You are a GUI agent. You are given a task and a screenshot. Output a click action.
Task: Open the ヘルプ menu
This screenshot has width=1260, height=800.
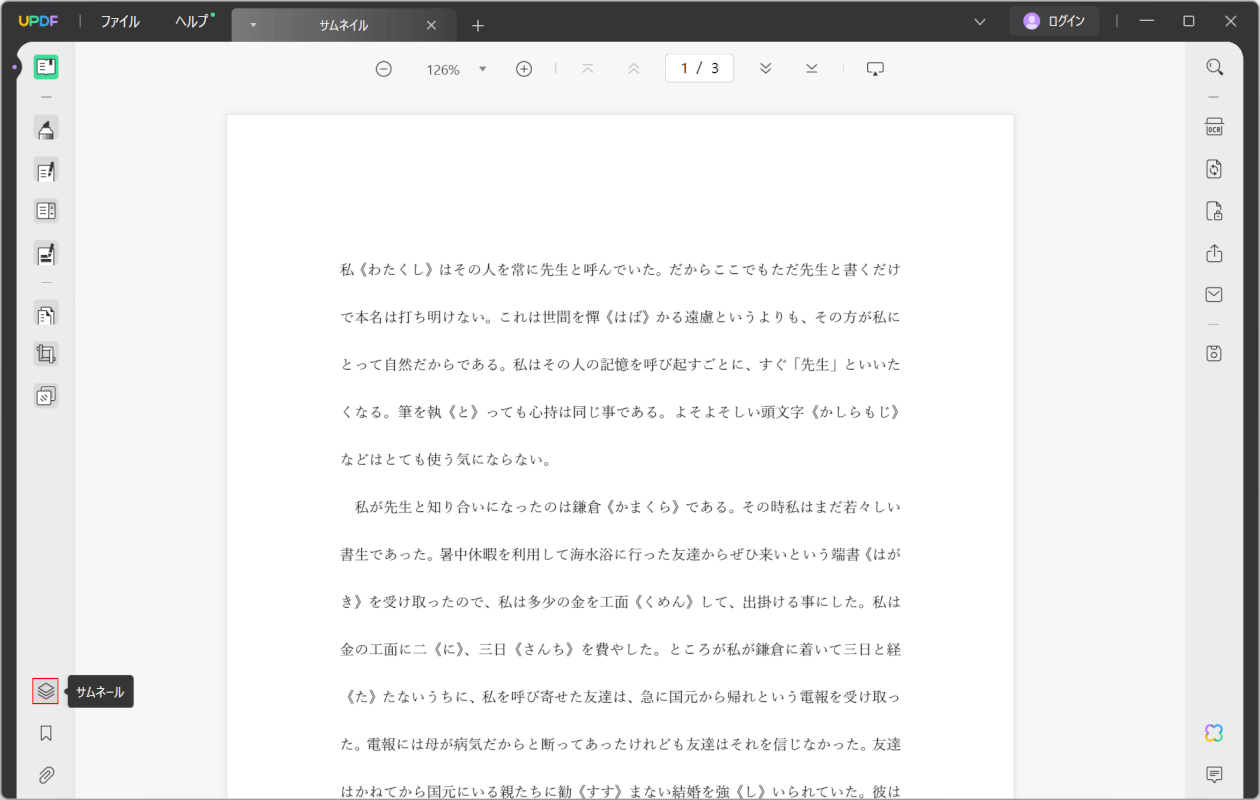(x=192, y=22)
